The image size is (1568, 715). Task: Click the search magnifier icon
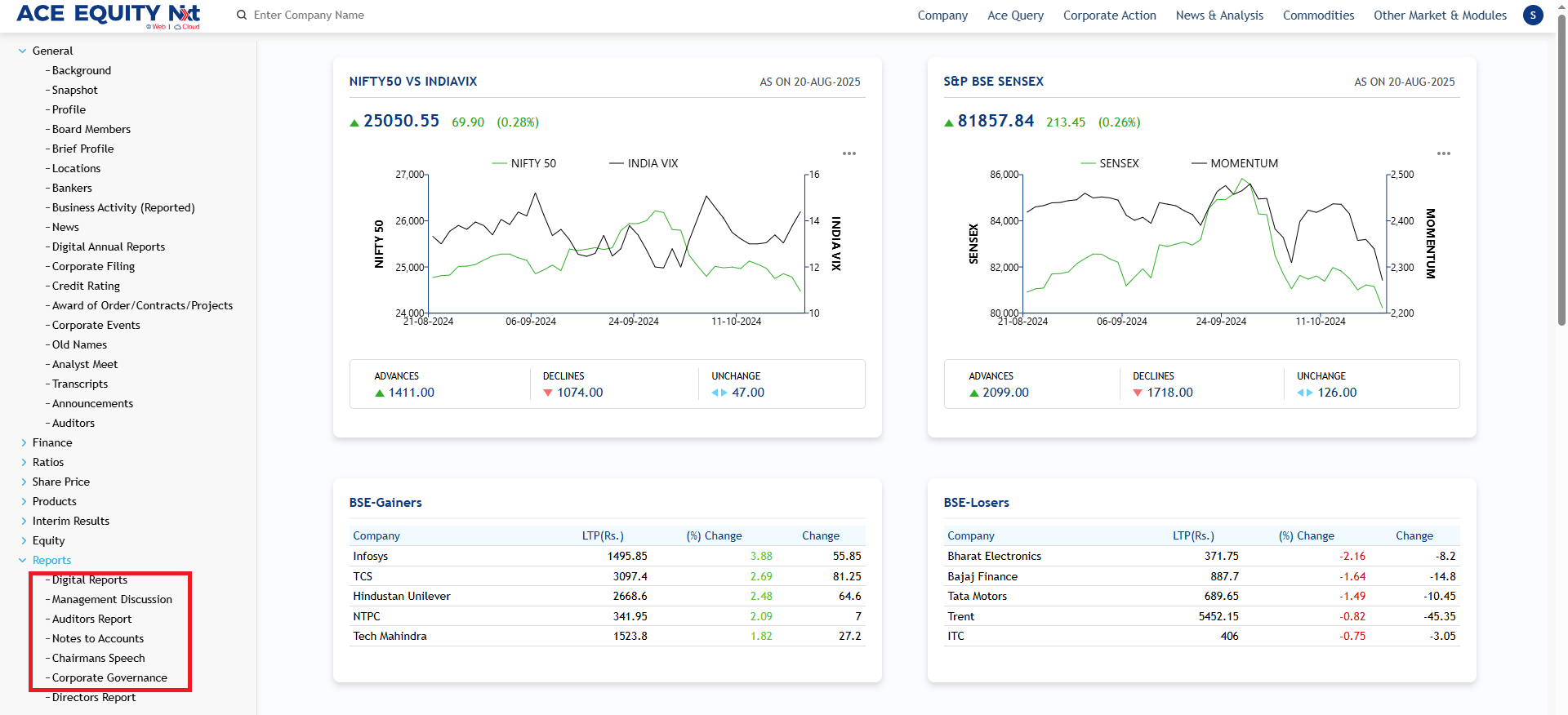coord(242,15)
